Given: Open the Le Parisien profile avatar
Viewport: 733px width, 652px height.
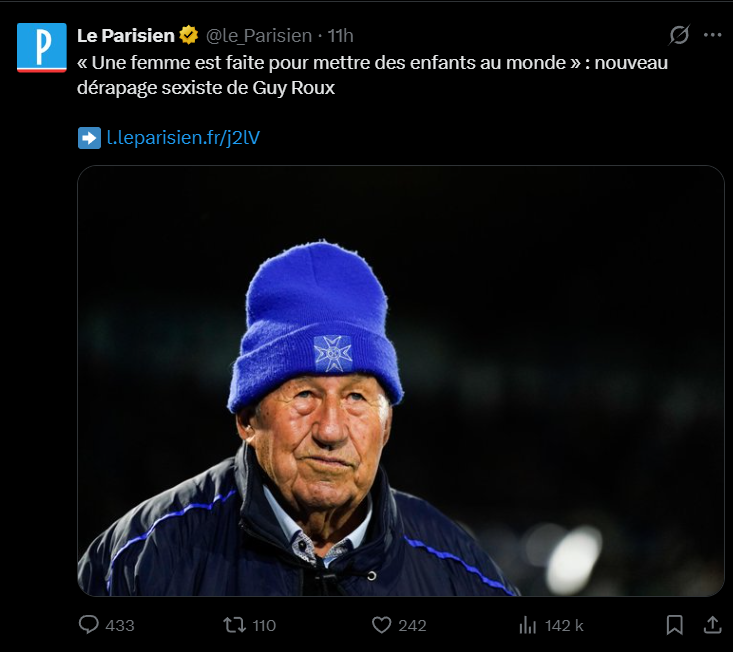Looking at the screenshot, I should tap(42, 48).
